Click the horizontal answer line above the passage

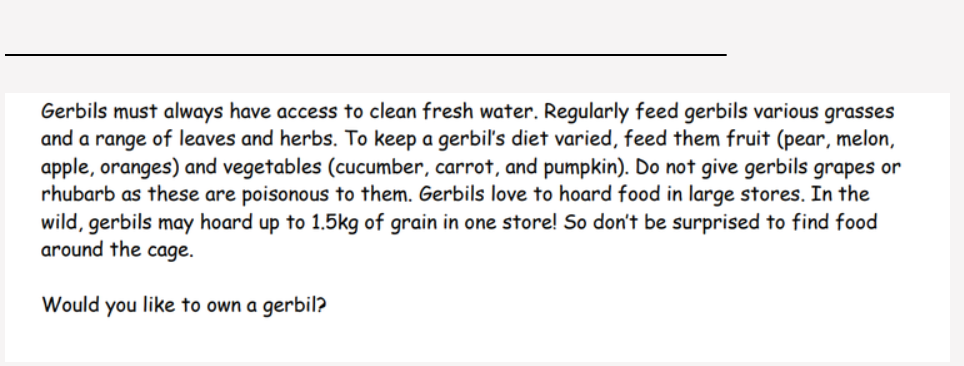coord(366,55)
